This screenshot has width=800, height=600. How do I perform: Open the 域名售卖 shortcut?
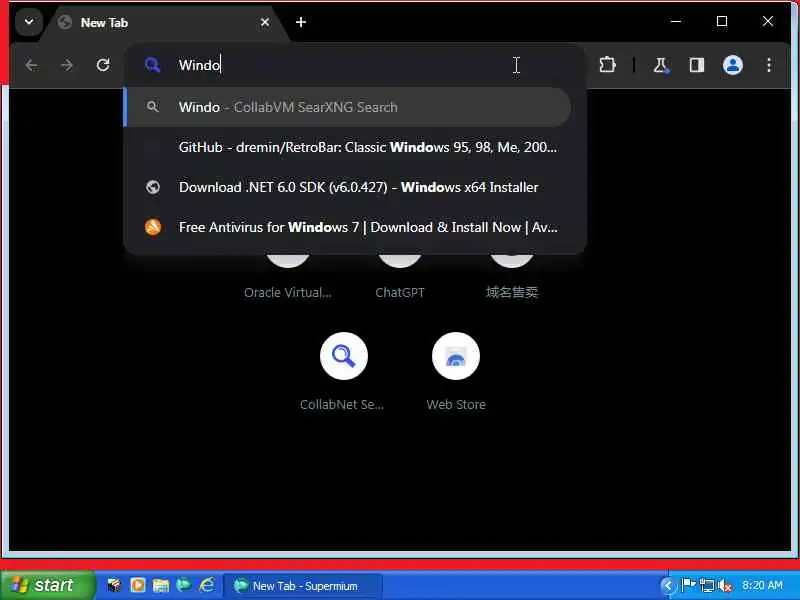pyautogui.click(x=512, y=276)
